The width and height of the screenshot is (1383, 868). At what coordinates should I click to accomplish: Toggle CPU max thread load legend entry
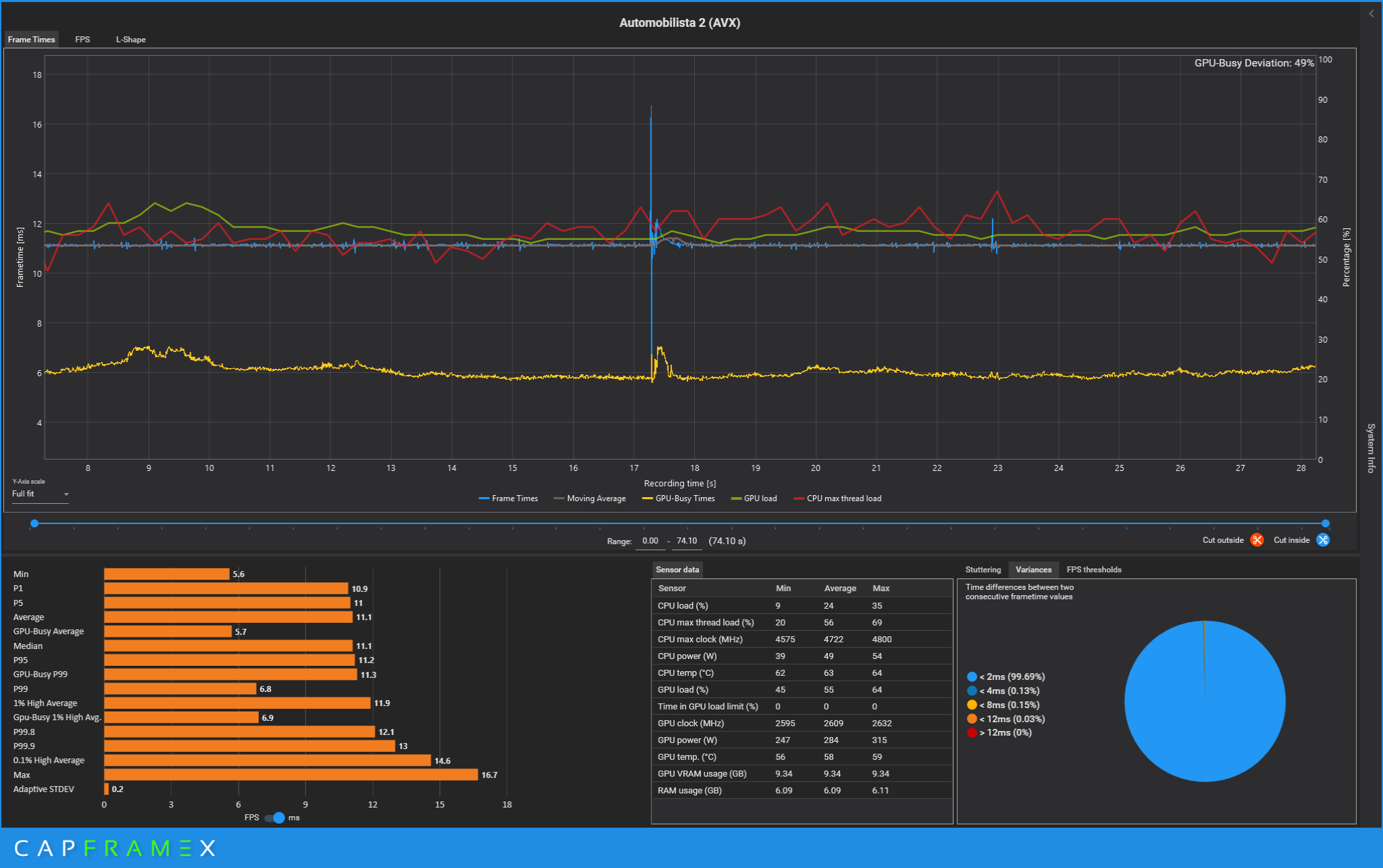837,498
